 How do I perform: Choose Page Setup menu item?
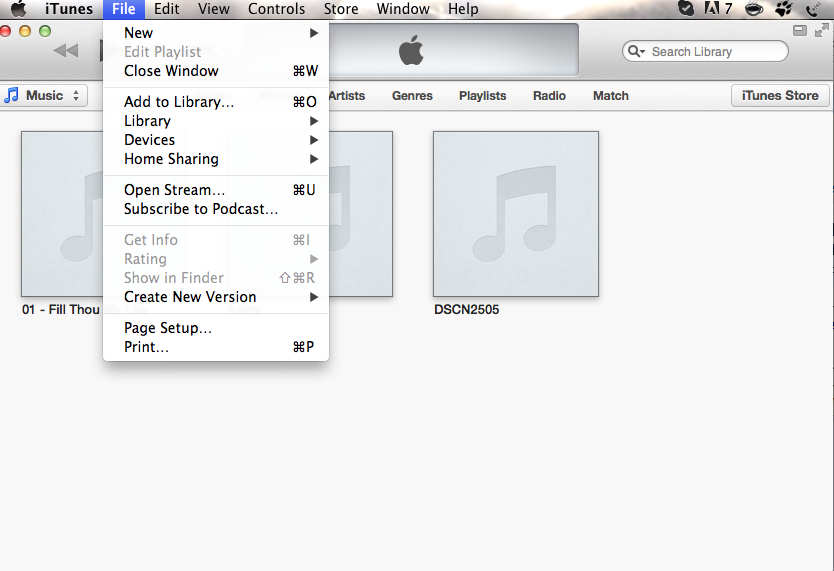[216, 328]
